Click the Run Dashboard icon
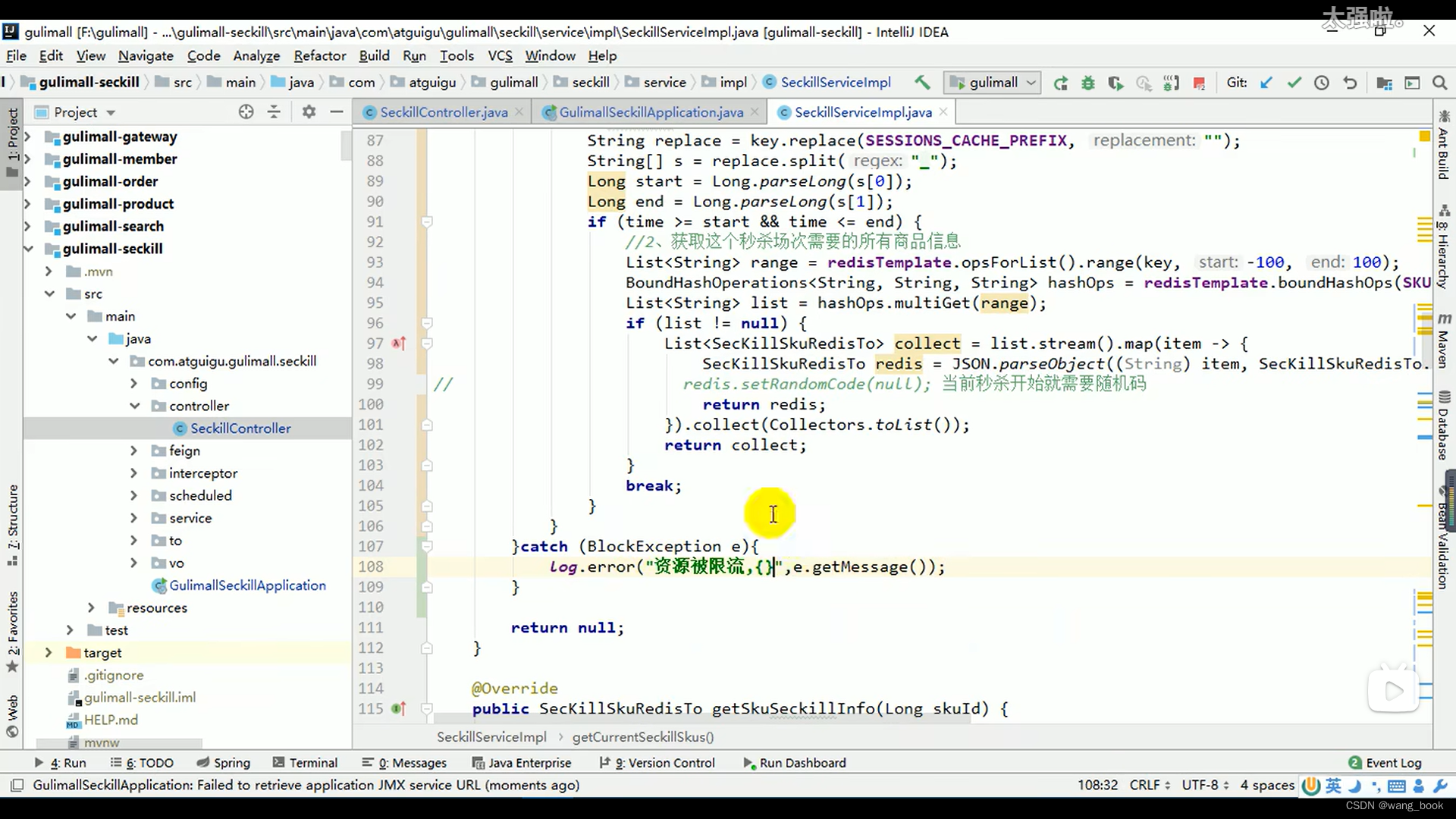The height and width of the screenshot is (819, 1456). coord(749,763)
